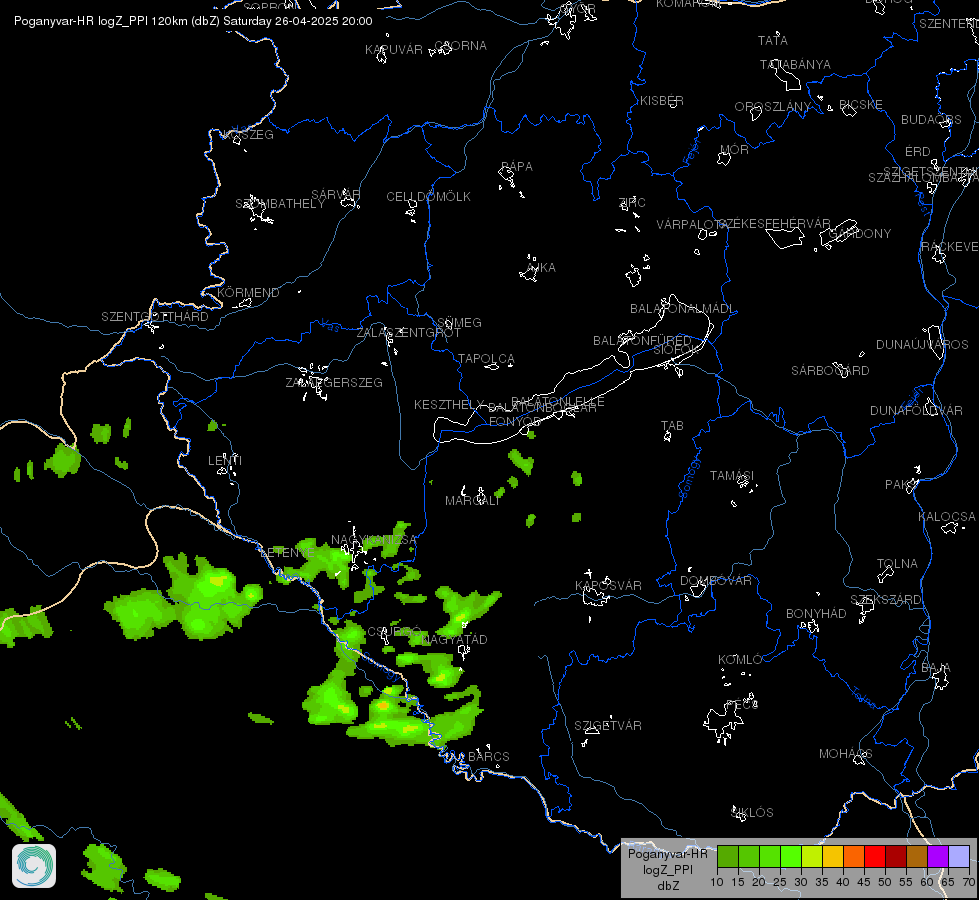Click the TAPOLCA label

coord(486,359)
